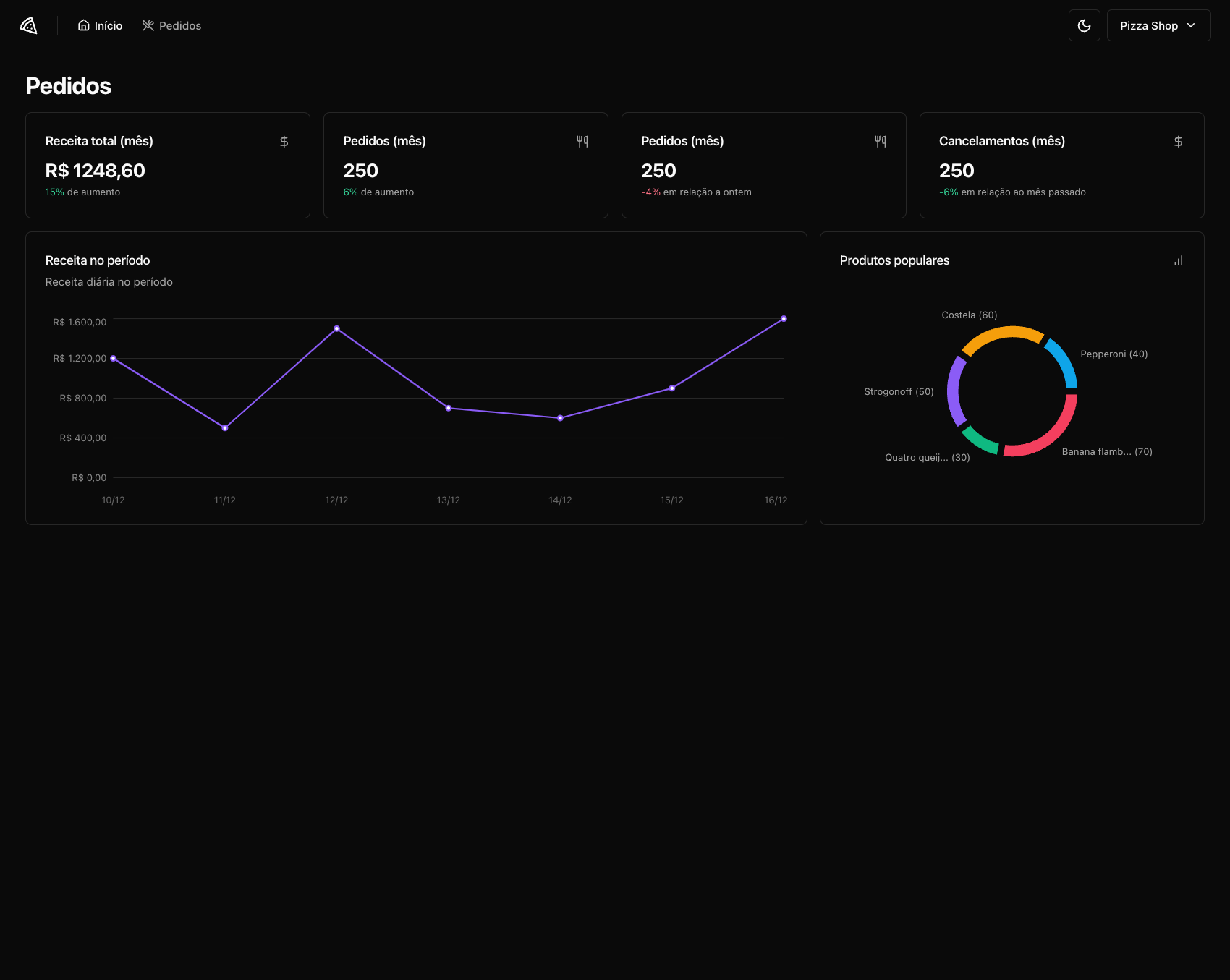Image resolution: width=1230 pixels, height=980 pixels.
Task: Click '15% de aumento' text
Action: [82, 192]
